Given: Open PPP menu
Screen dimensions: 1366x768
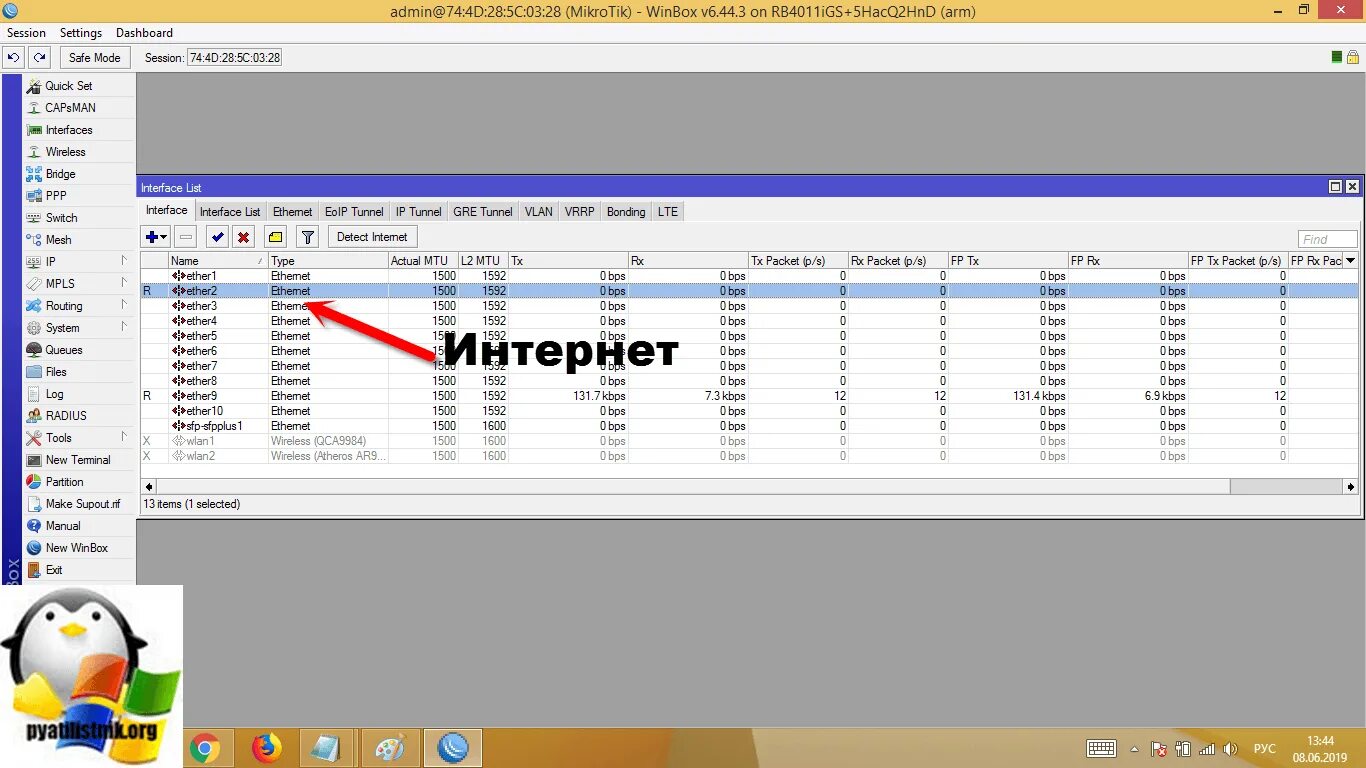Looking at the screenshot, I should [x=56, y=196].
